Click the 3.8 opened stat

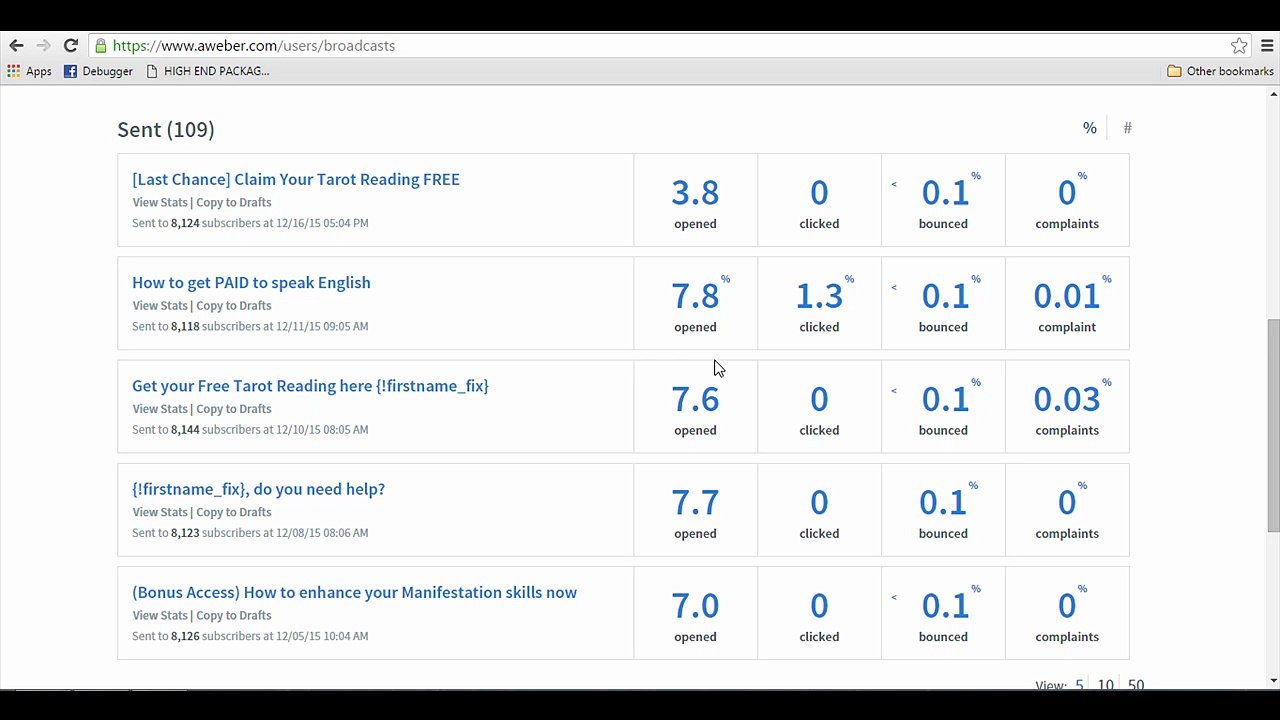pyautogui.click(x=695, y=192)
